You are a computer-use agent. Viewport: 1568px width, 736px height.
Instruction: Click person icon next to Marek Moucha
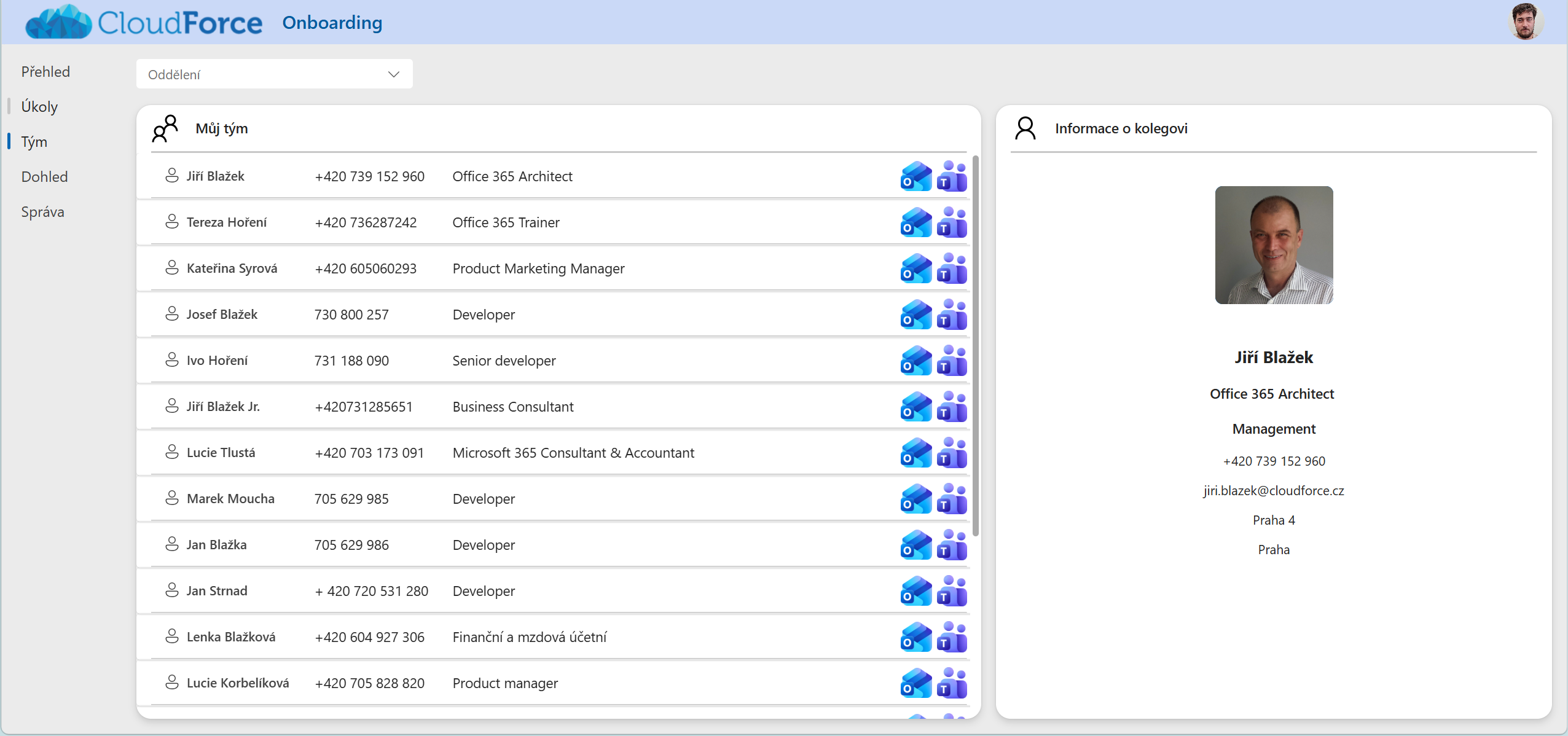tap(172, 498)
